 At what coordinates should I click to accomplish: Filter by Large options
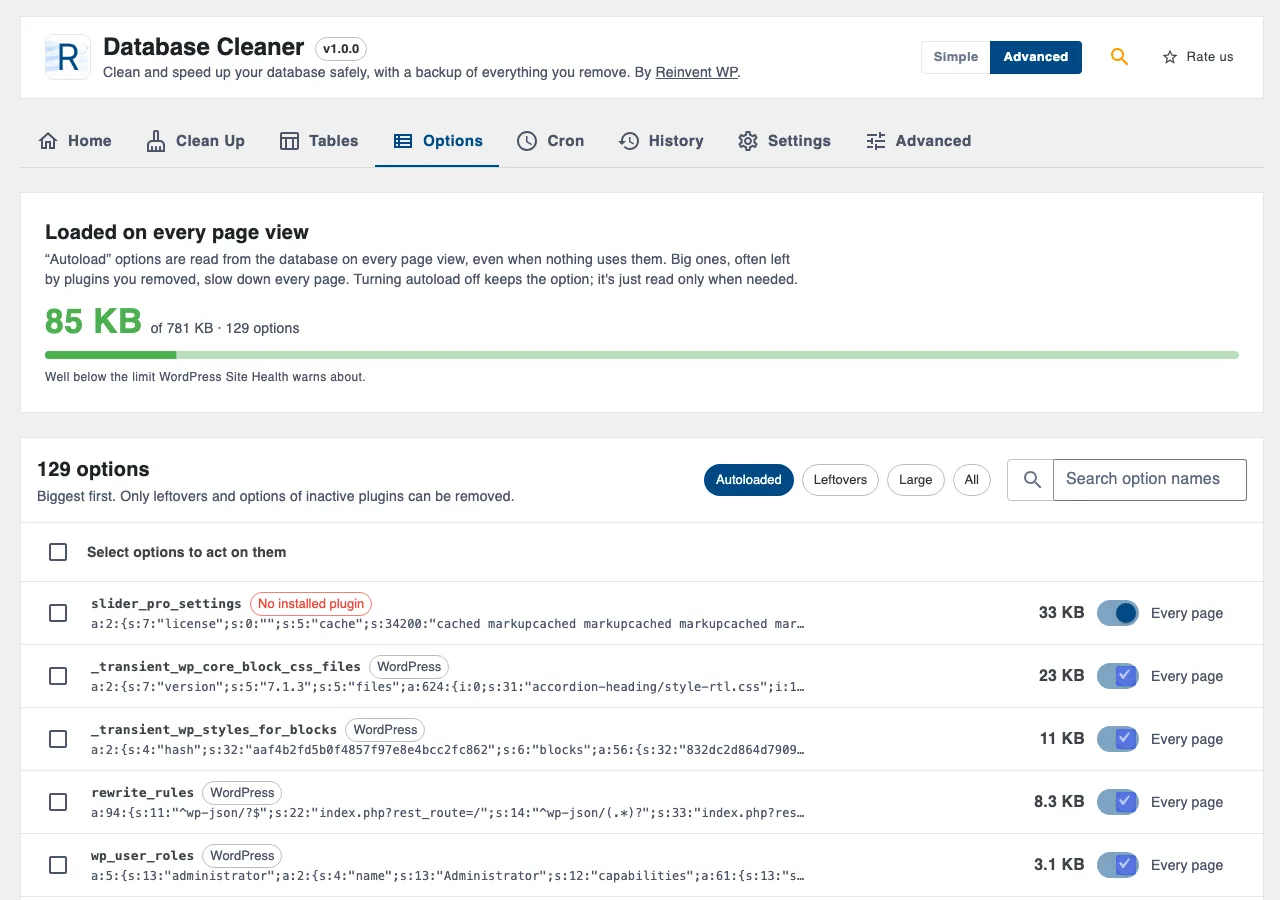(915, 480)
